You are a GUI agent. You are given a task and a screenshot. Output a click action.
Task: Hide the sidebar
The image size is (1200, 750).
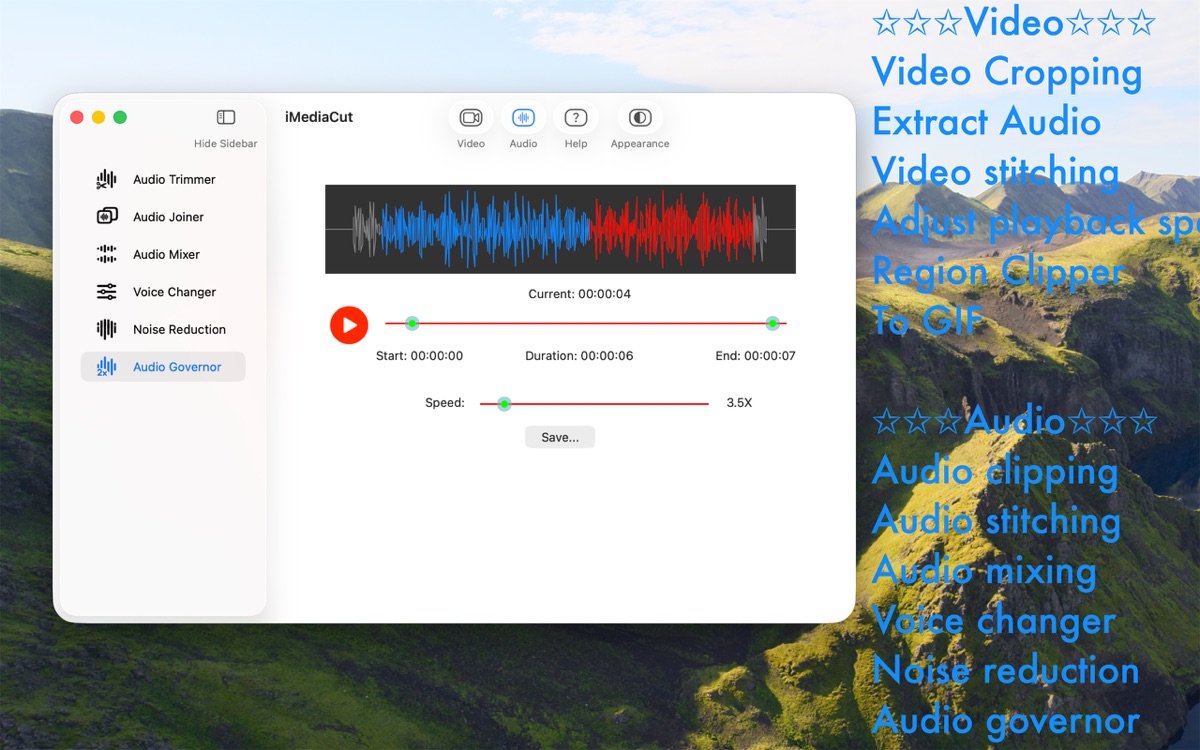coord(226,118)
